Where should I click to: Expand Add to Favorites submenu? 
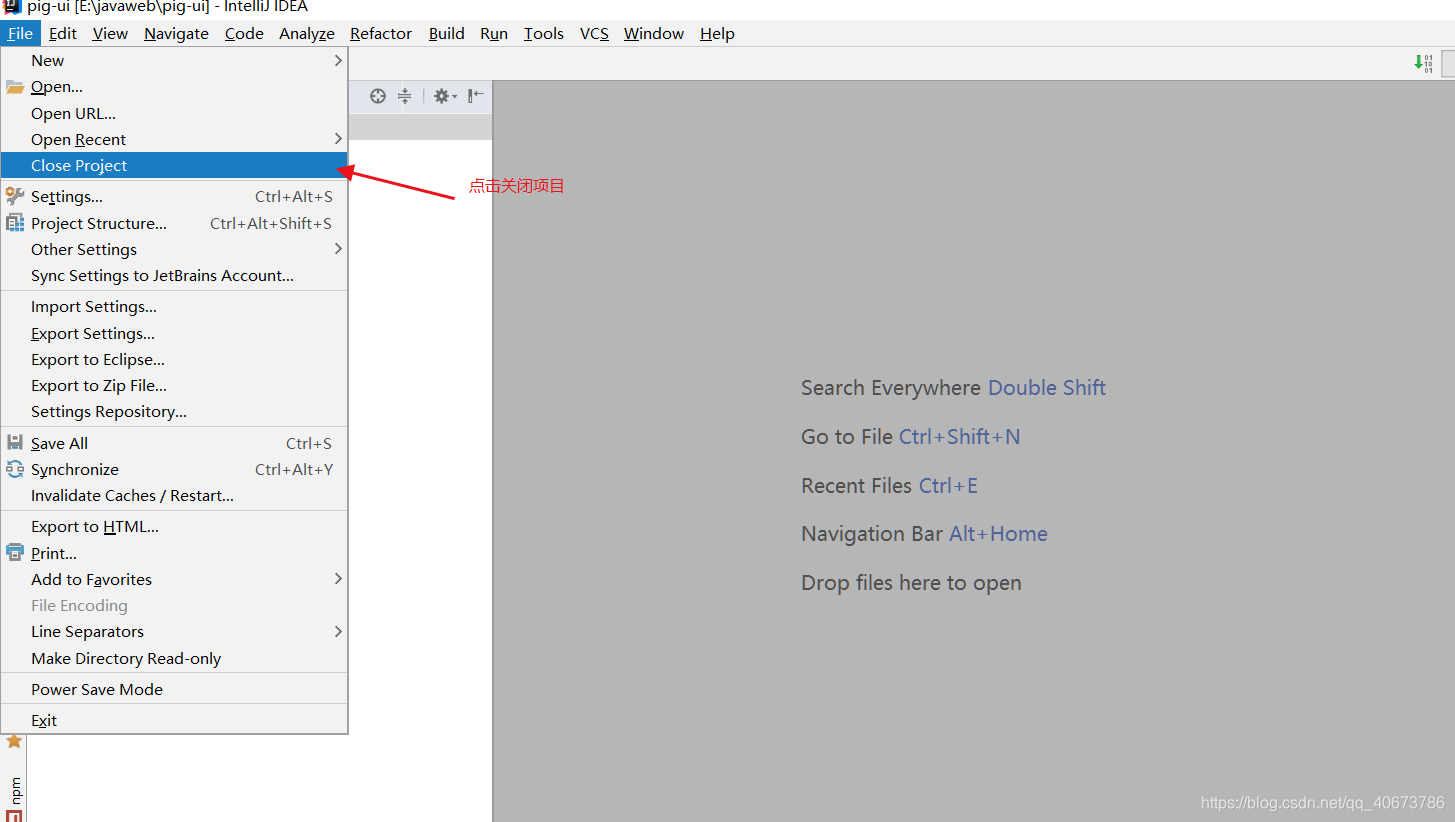(174, 579)
